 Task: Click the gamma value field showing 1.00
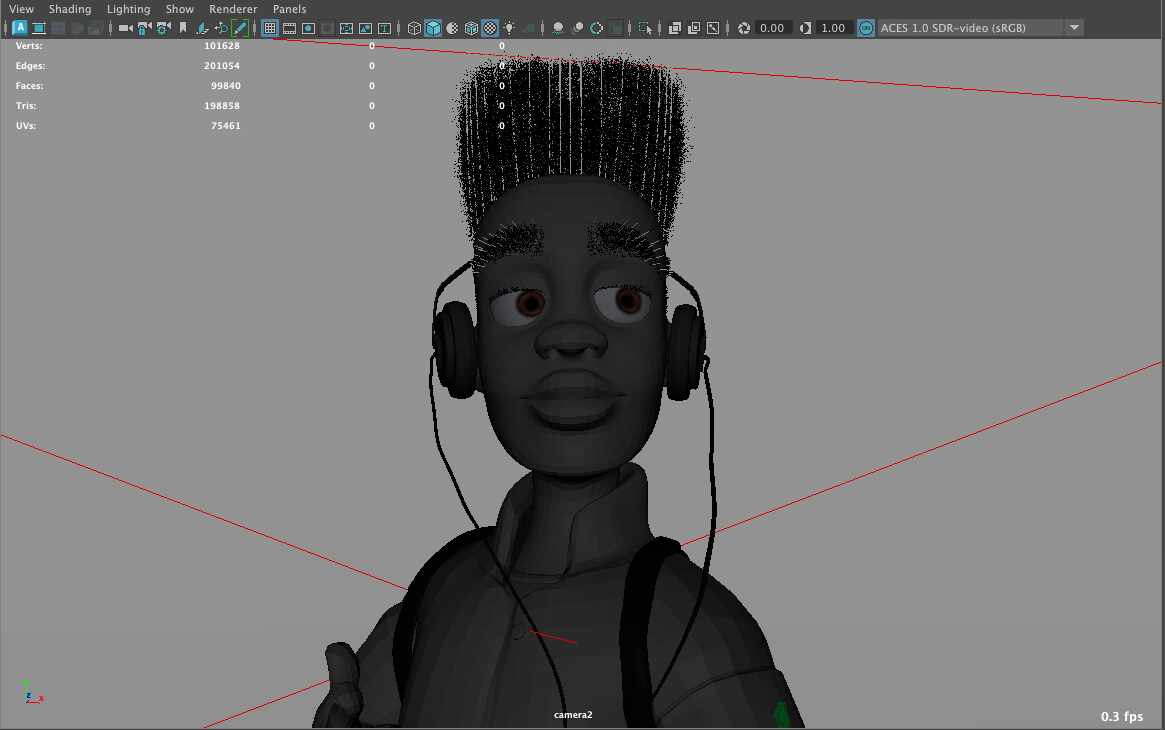tap(833, 28)
